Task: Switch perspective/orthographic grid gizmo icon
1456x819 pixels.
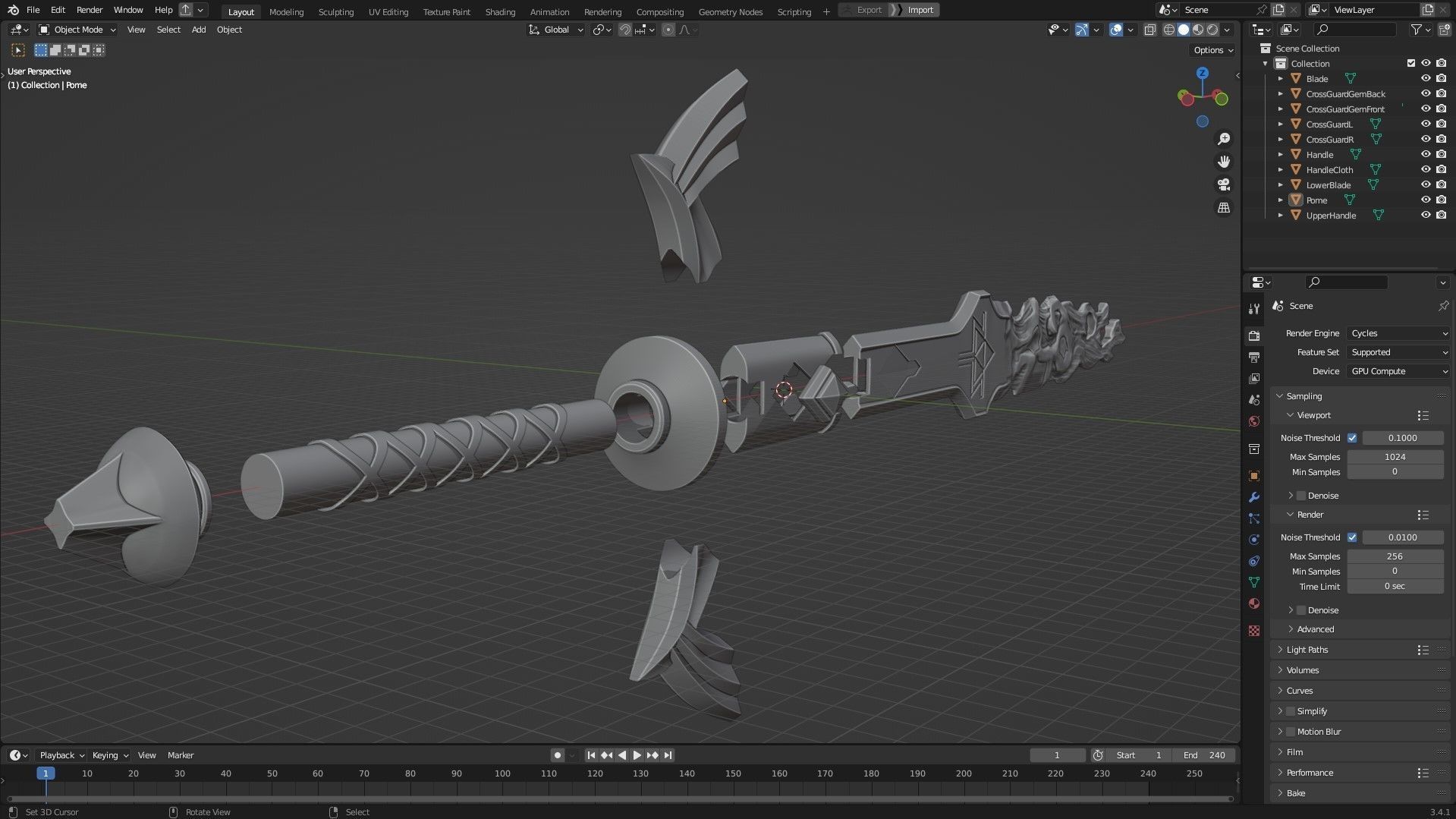Action: point(1224,207)
